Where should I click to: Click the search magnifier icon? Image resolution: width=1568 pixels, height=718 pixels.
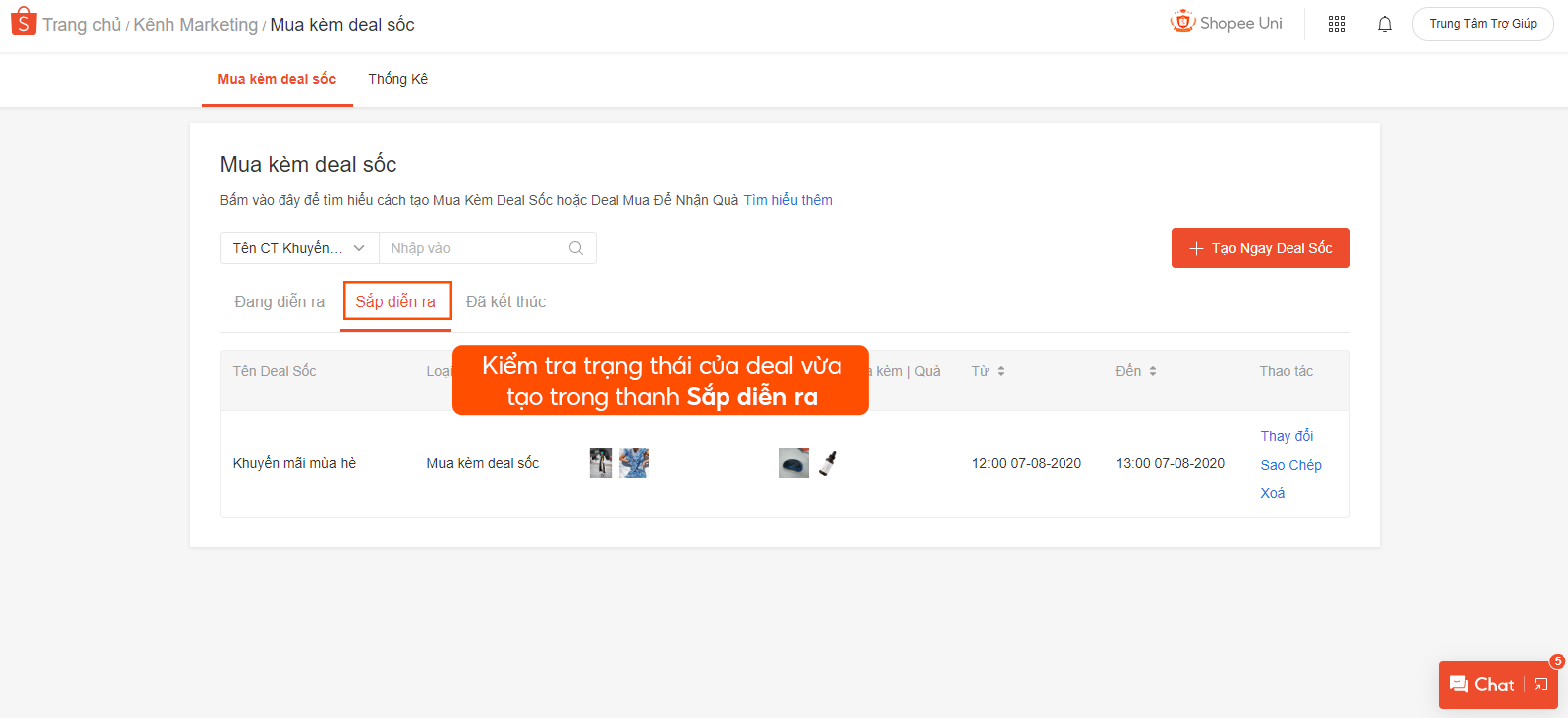(x=575, y=248)
